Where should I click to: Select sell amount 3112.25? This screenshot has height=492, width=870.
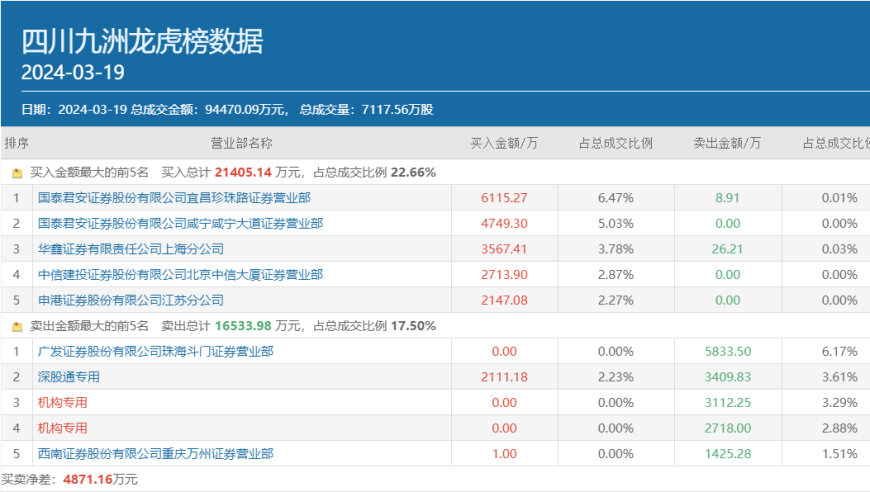(728, 403)
